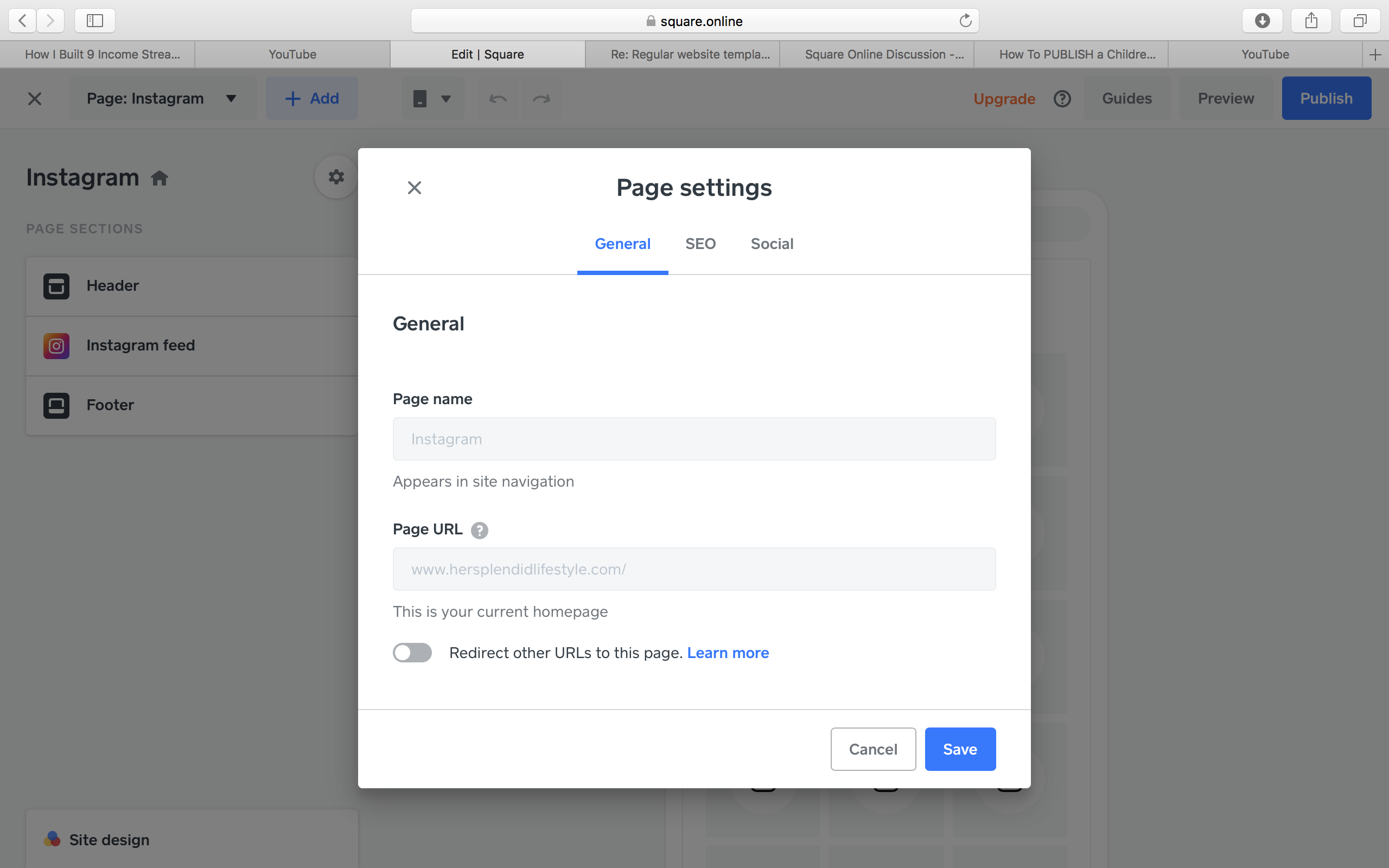Expand the Page: Instagram dropdown

pyautogui.click(x=162, y=99)
